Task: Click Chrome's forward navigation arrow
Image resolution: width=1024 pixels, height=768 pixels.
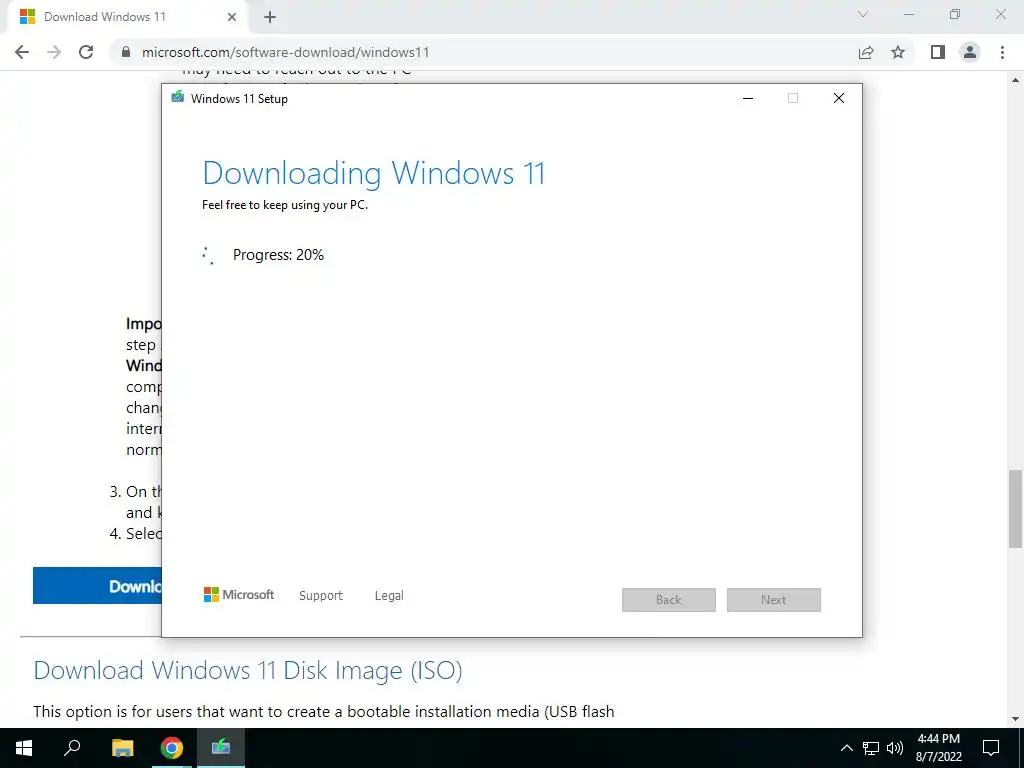Action: pyautogui.click(x=54, y=52)
